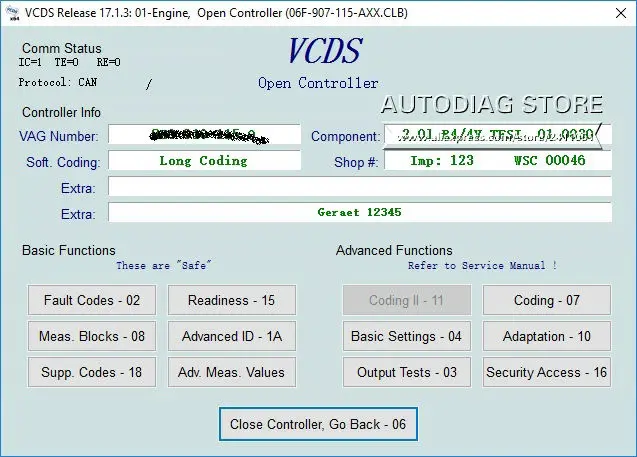637x457 pixels.
Task: Click the Shop # field with WSC 00046
Action: click(x=498, y=160)
